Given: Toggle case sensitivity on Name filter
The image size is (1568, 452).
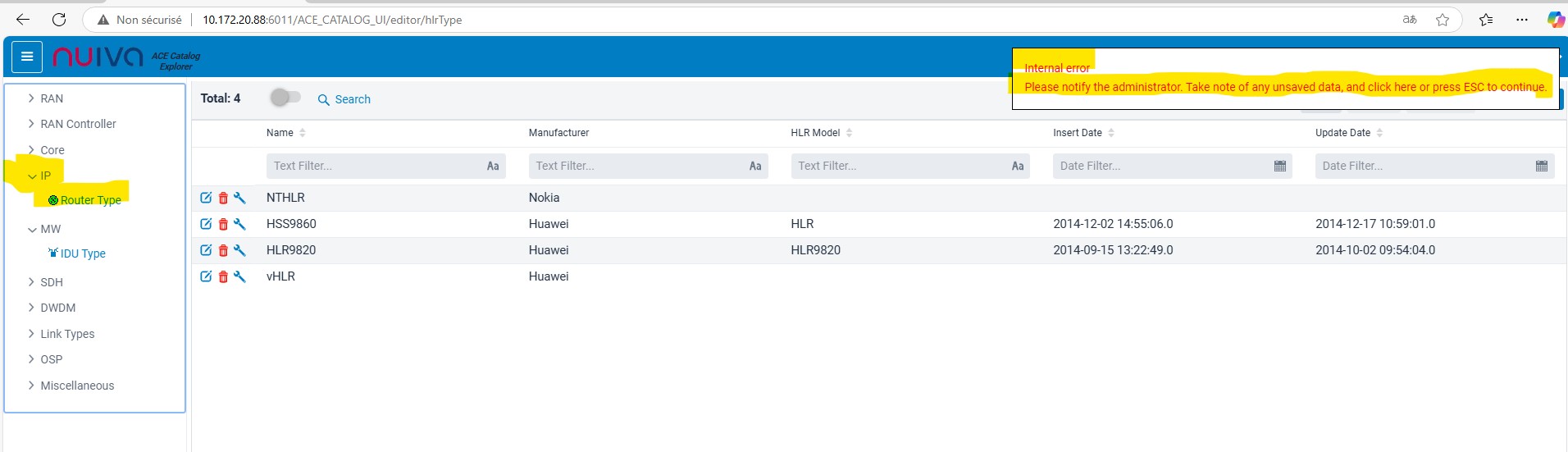Looking at the screenshot, I should click(x=493, y=167).
